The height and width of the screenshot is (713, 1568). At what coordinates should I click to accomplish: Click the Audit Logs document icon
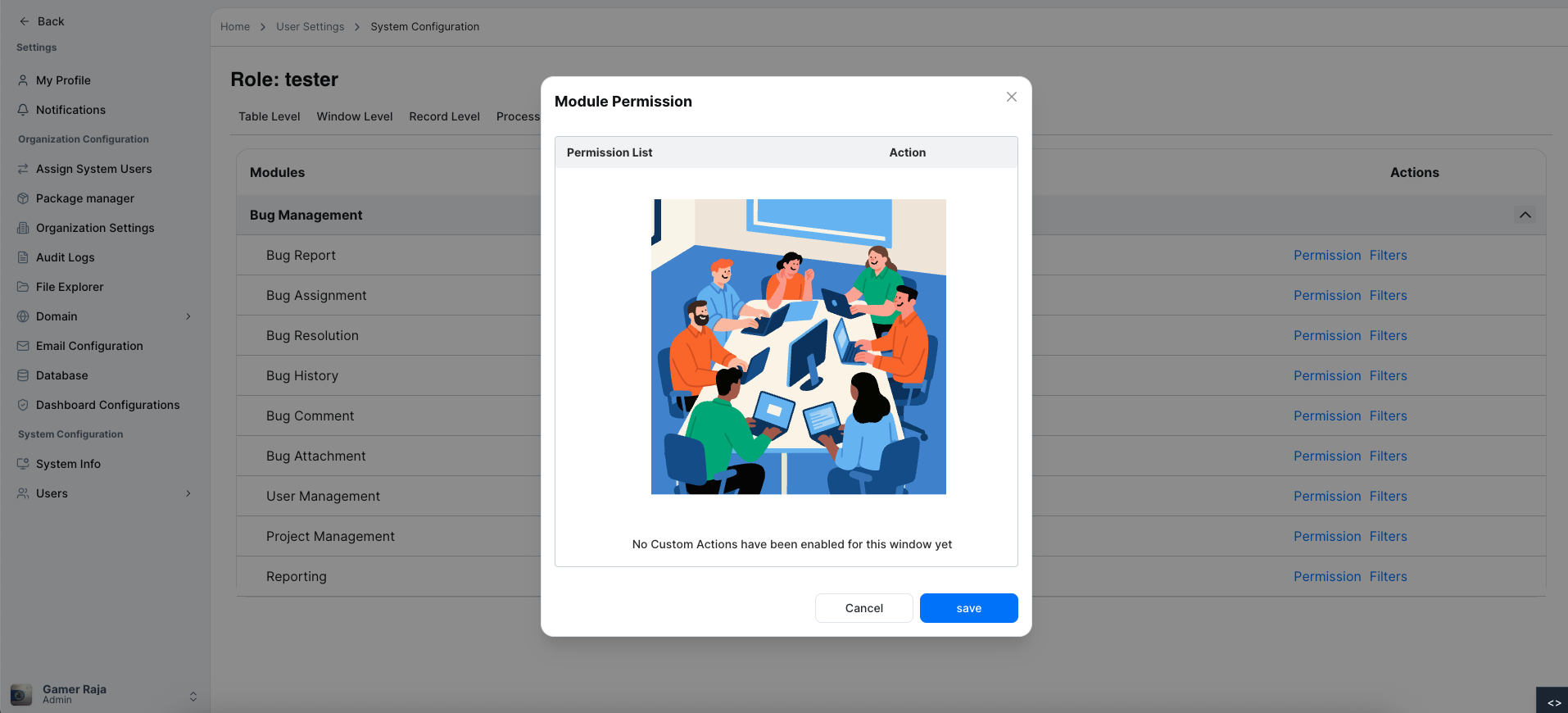(x=23, y=257)
